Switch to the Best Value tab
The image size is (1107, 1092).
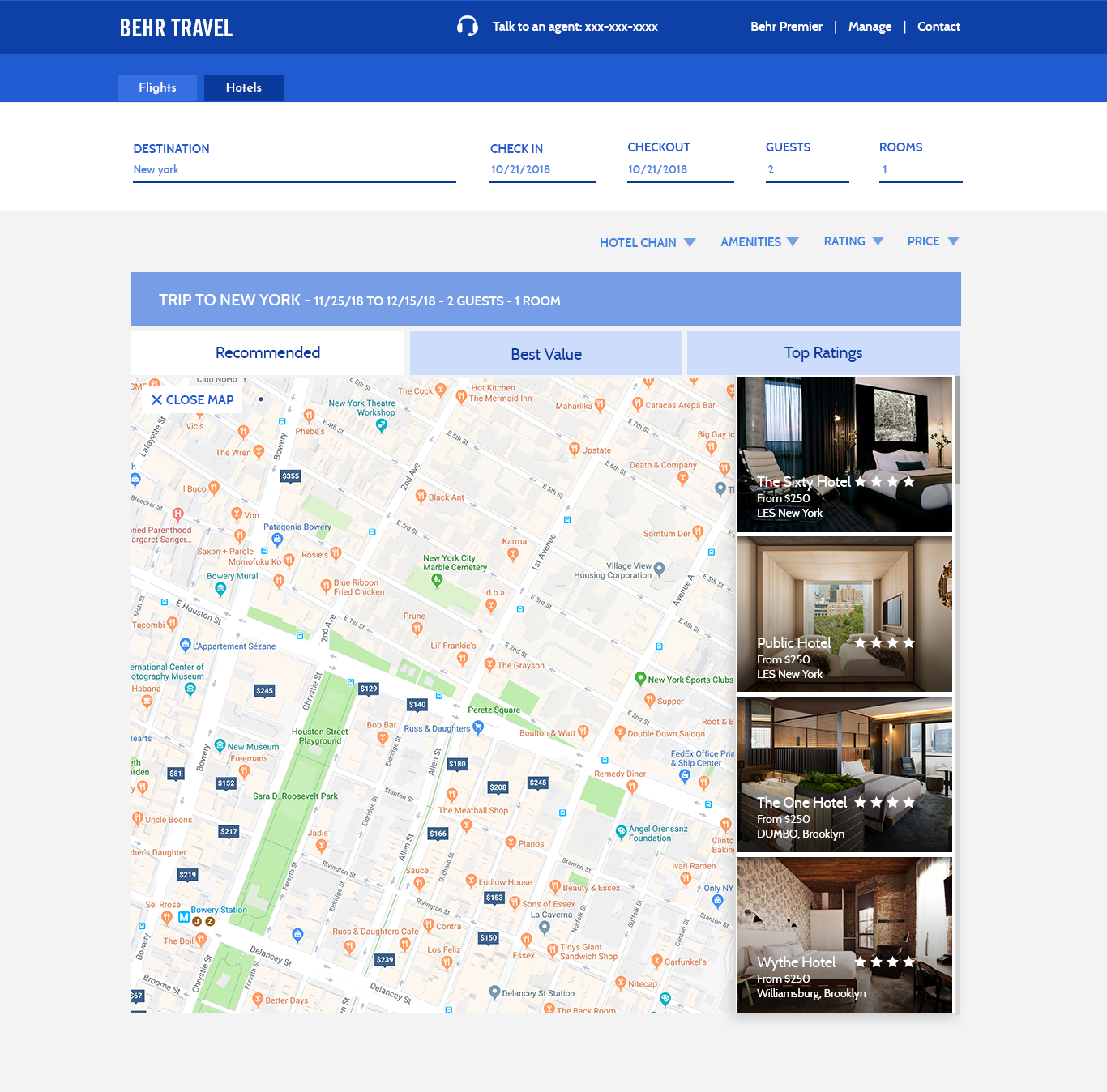pos(546,353)
